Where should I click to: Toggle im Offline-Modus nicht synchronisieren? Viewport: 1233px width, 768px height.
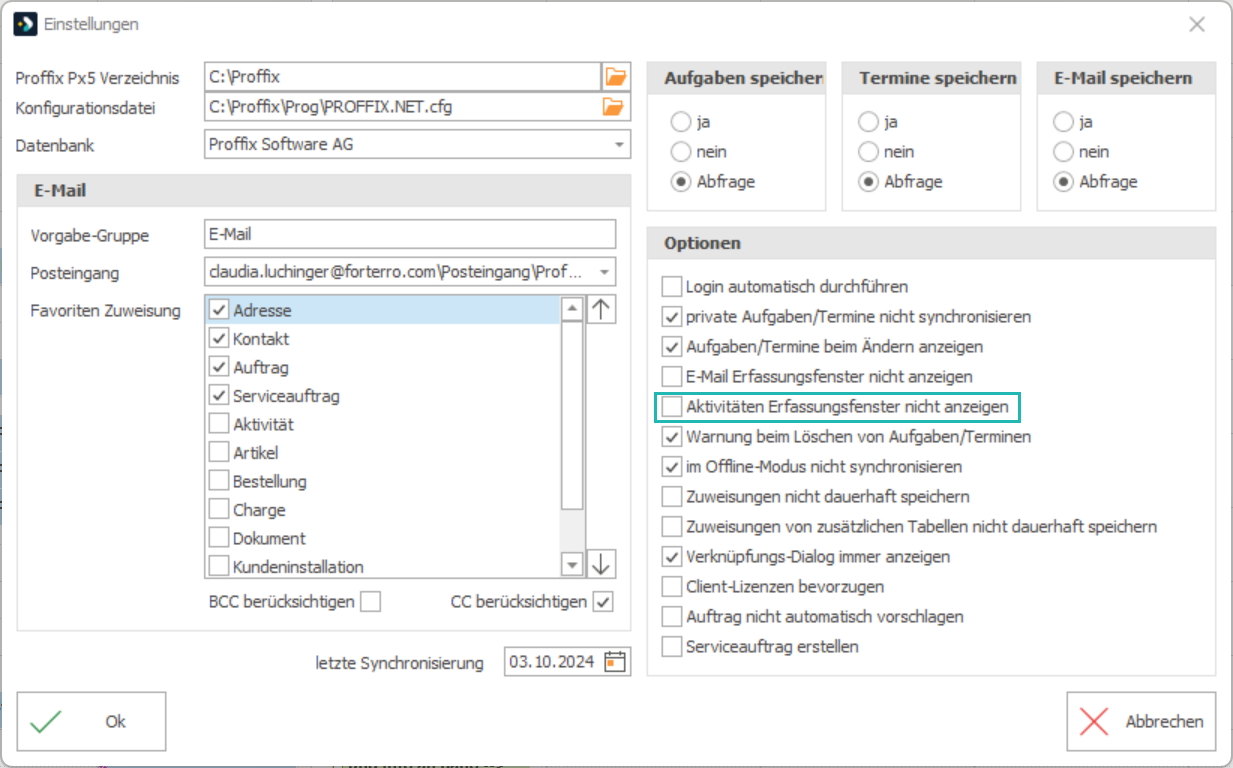tap(672, 467)
